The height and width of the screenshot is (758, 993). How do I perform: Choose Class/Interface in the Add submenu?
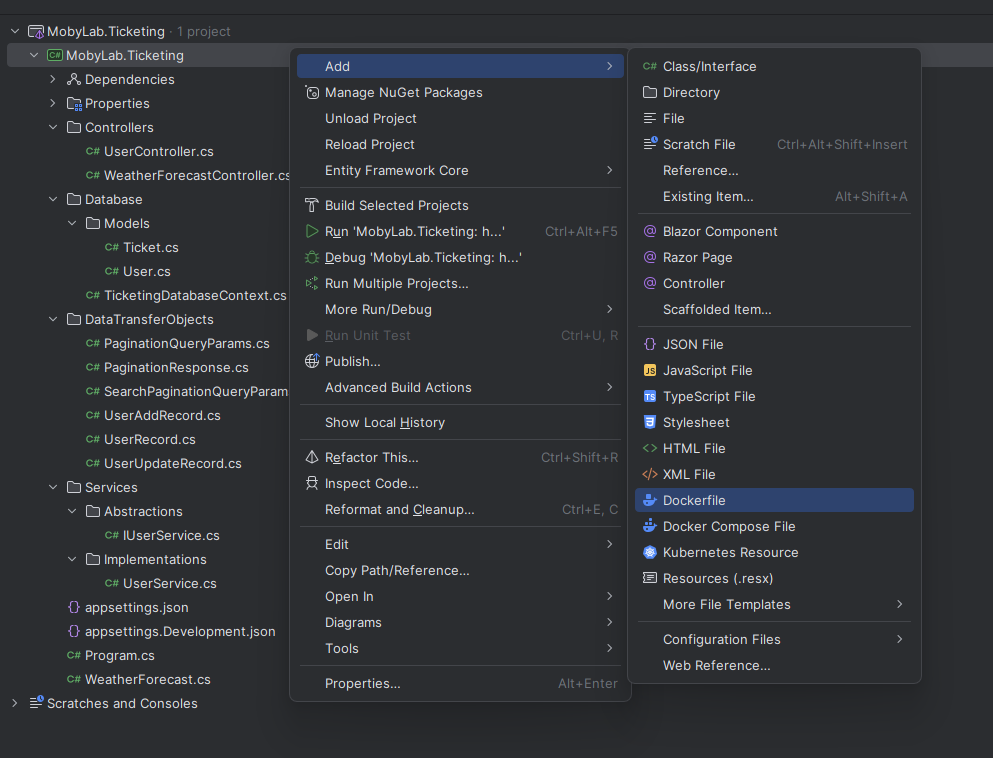coord(709,66)
